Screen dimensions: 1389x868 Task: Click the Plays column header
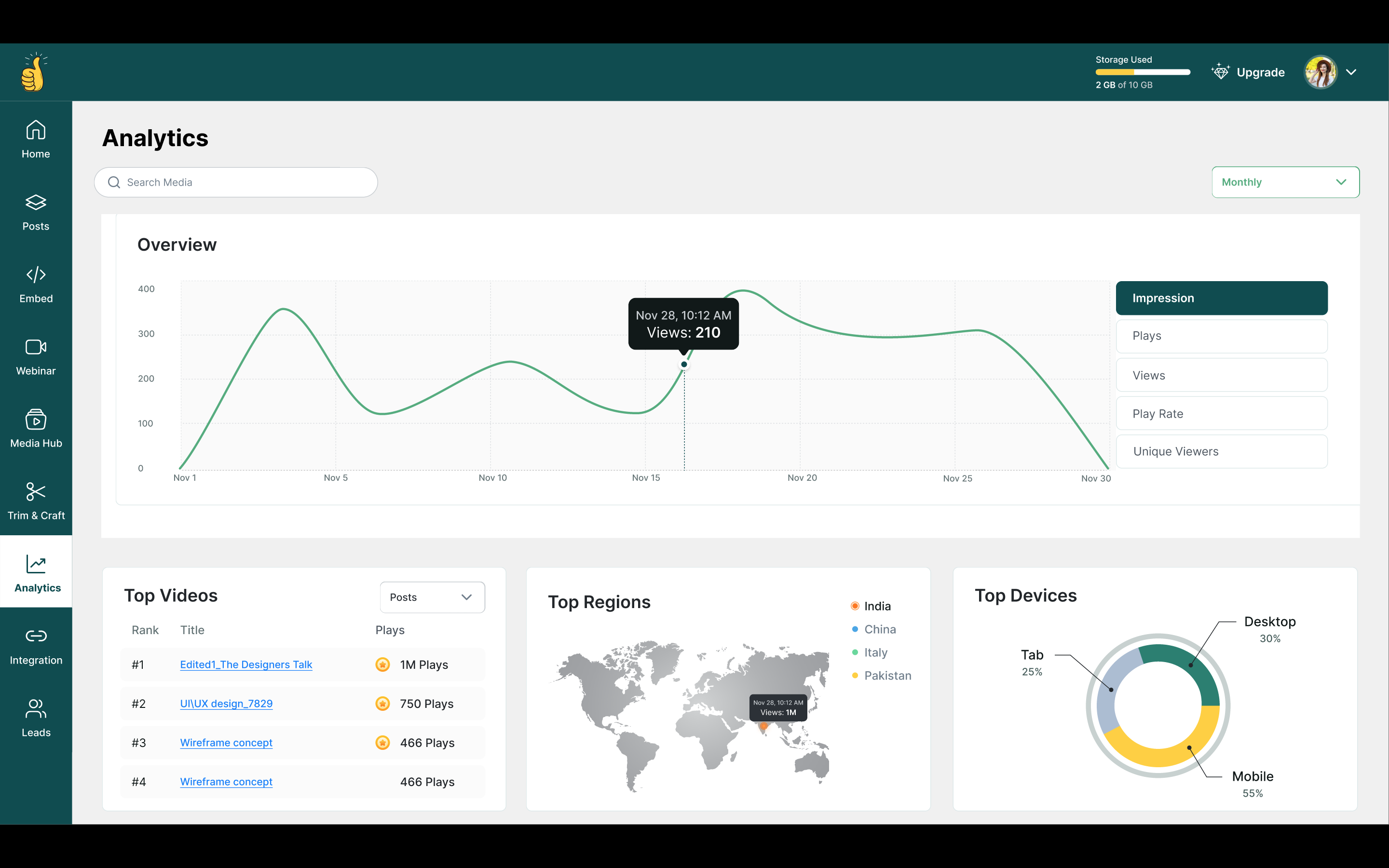tap(390, 630)
